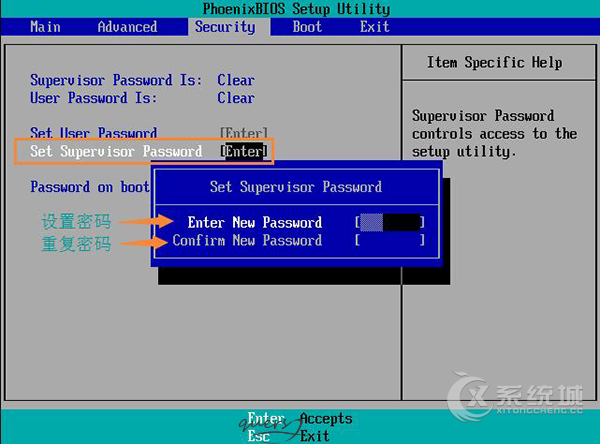Go to the Boot tab

tap(307, 27)
